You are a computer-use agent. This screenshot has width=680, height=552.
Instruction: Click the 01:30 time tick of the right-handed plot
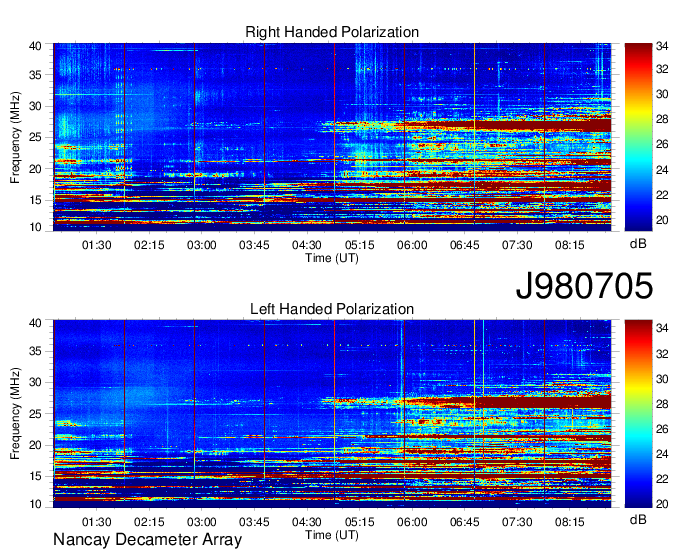click(97, 245)
